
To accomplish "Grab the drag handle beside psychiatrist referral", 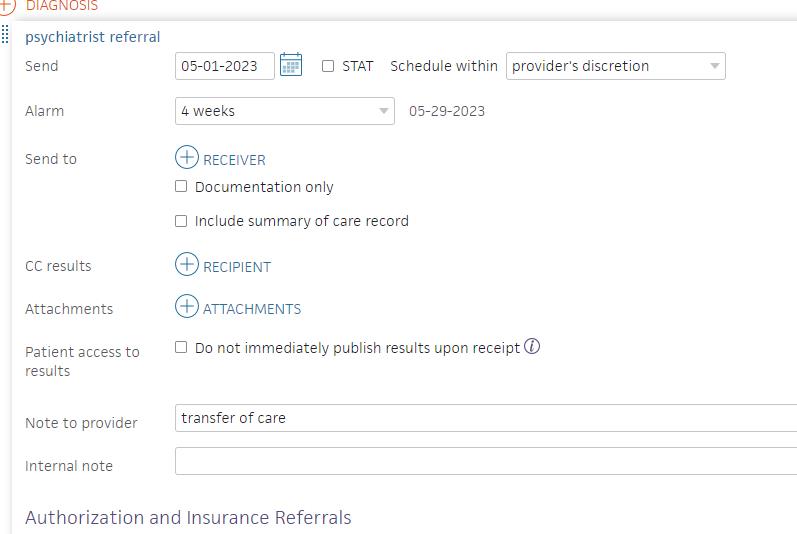I will coord(5,35).
